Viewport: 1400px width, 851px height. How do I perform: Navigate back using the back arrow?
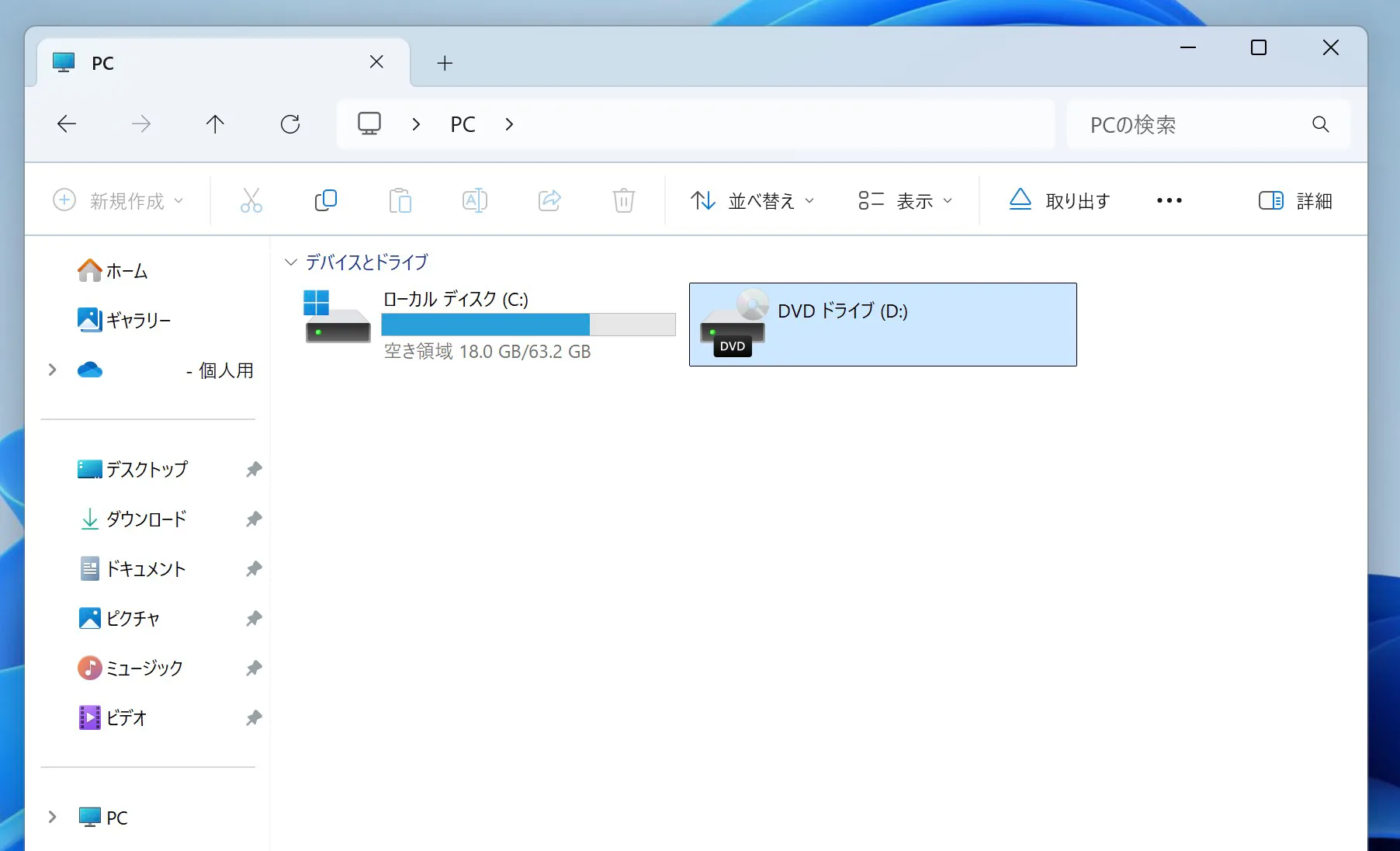tap(67, 124)
